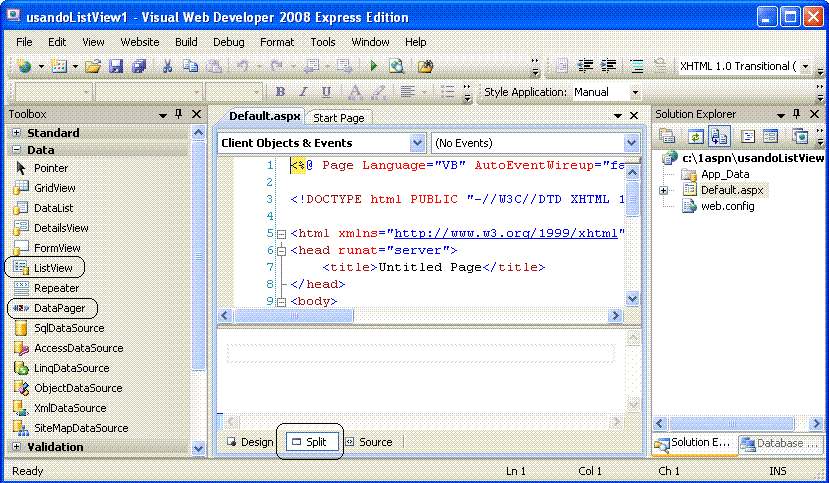Click the Nest Related Files icon

click(x=719, y=136)
